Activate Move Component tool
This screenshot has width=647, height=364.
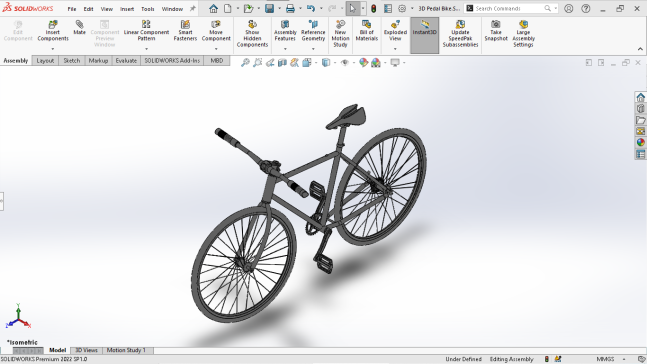click(x=216, y=31)
